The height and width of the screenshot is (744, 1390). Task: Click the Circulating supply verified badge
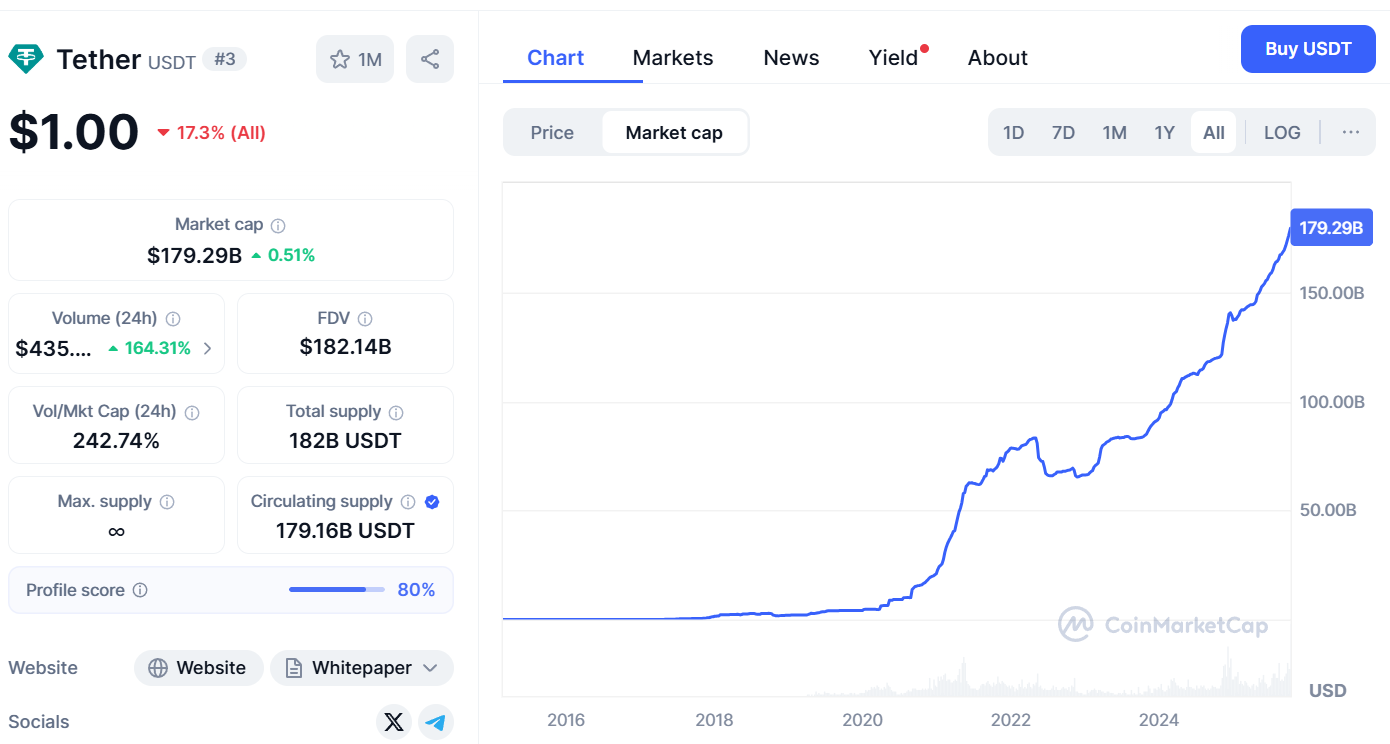432,502
